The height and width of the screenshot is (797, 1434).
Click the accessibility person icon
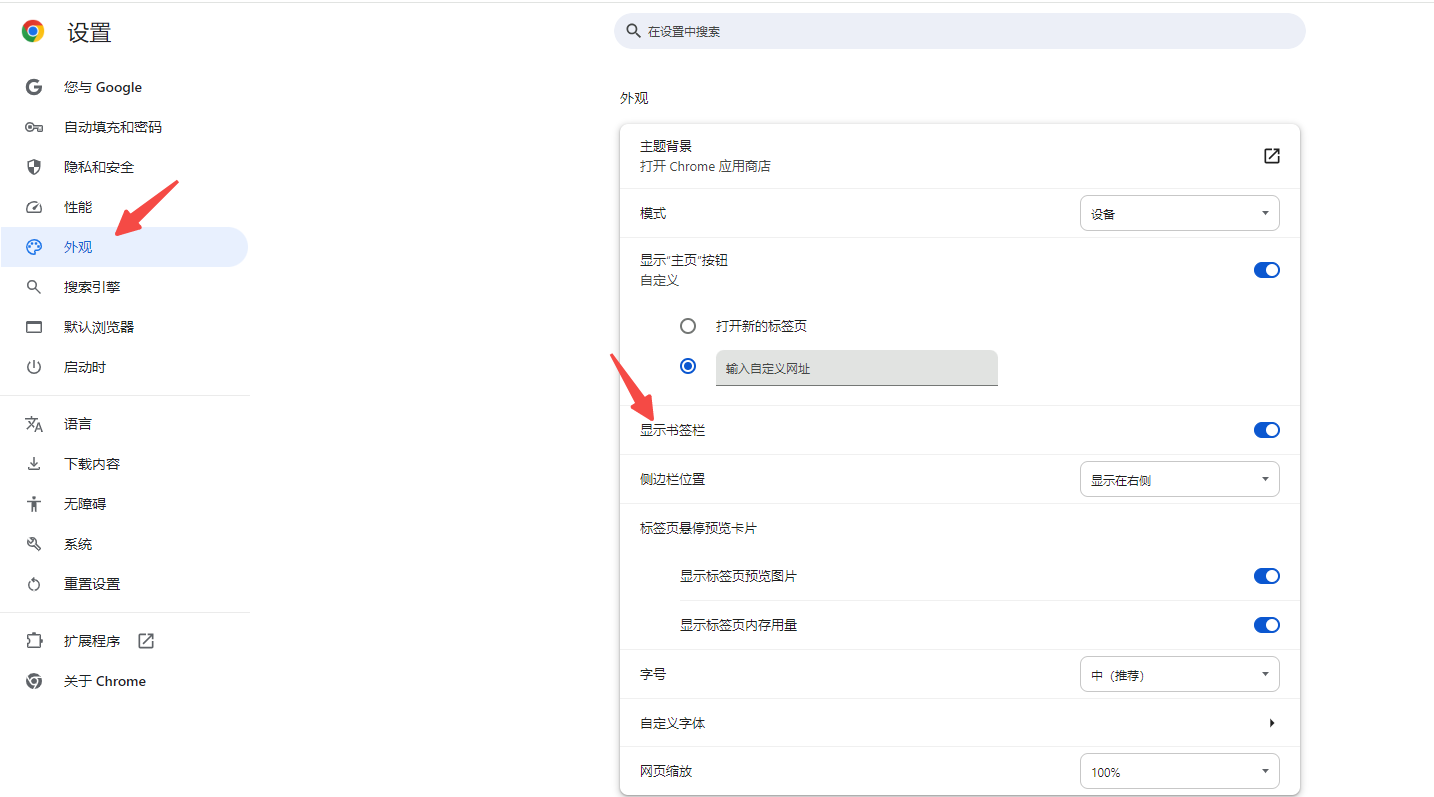(34, 504)
